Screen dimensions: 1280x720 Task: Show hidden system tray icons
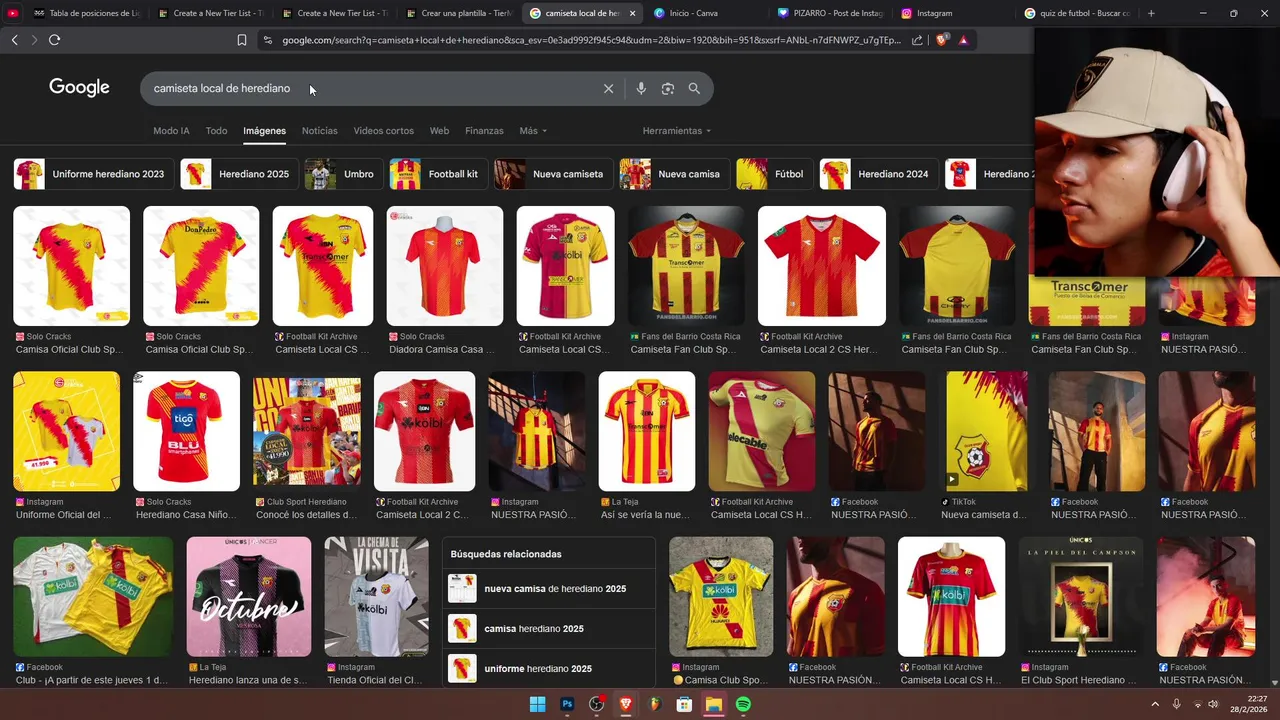pyautogui.click(x=1155, y=704)
